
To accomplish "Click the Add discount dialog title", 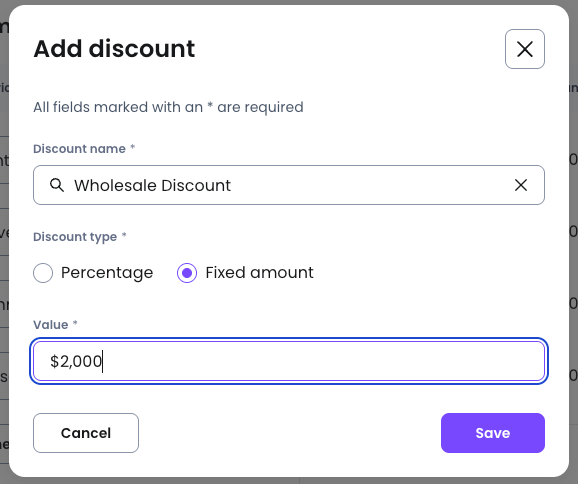I will pyautogui.click(x=114, y=49).
